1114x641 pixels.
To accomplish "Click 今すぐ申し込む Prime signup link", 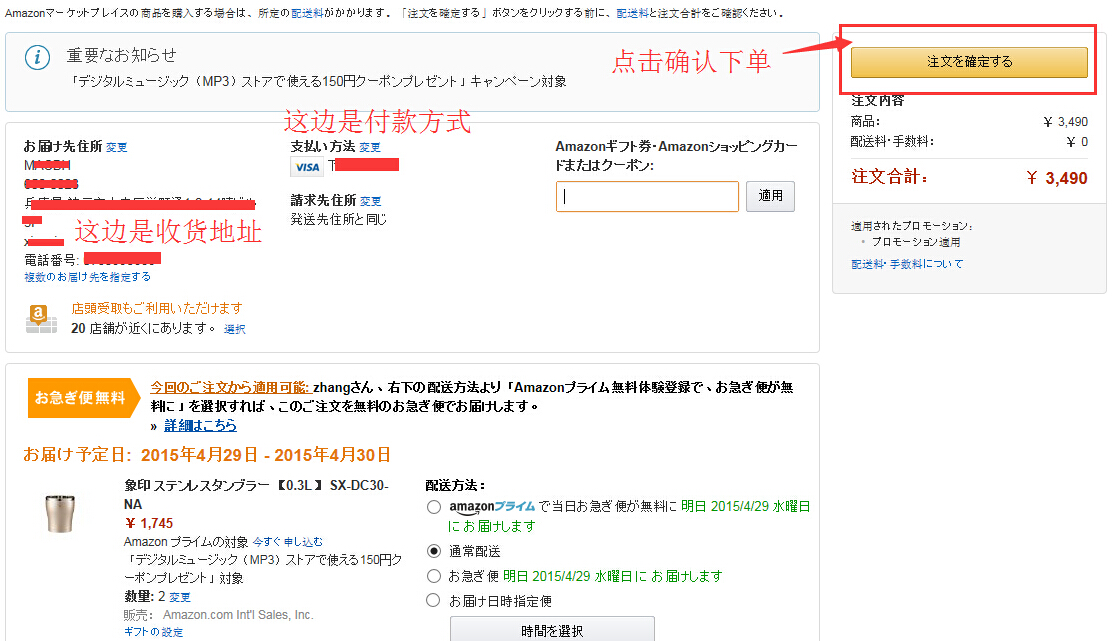I will tap(288, 542).
